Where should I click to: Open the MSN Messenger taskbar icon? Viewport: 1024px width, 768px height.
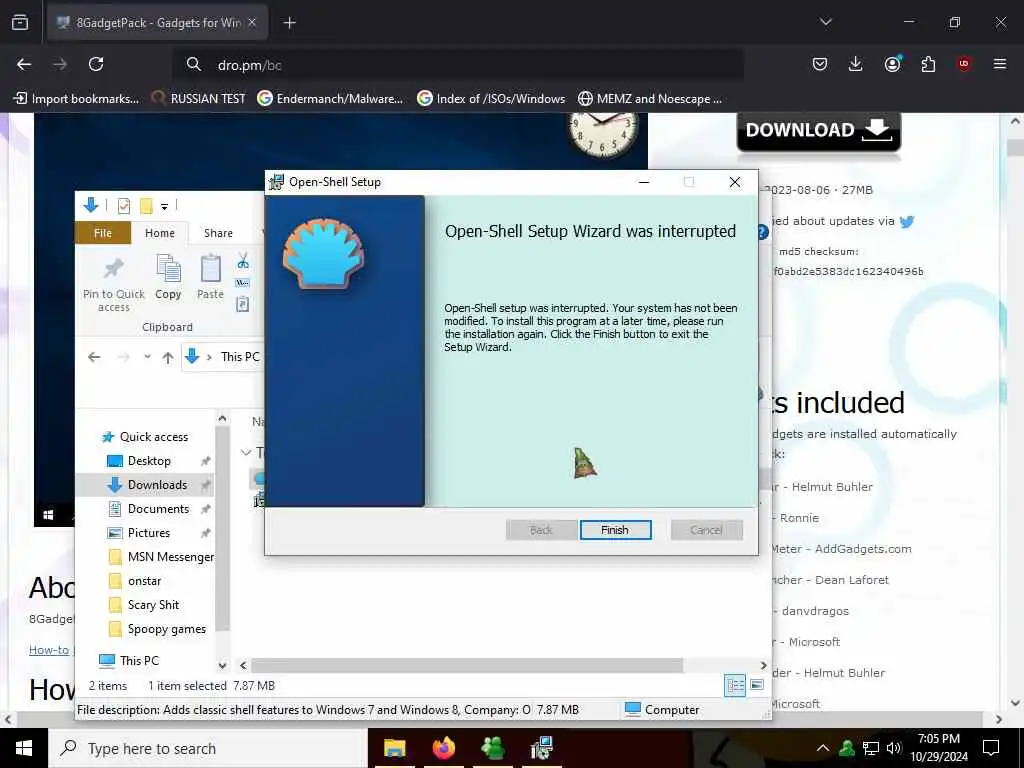pyautogui.click(x=492, y=748)
